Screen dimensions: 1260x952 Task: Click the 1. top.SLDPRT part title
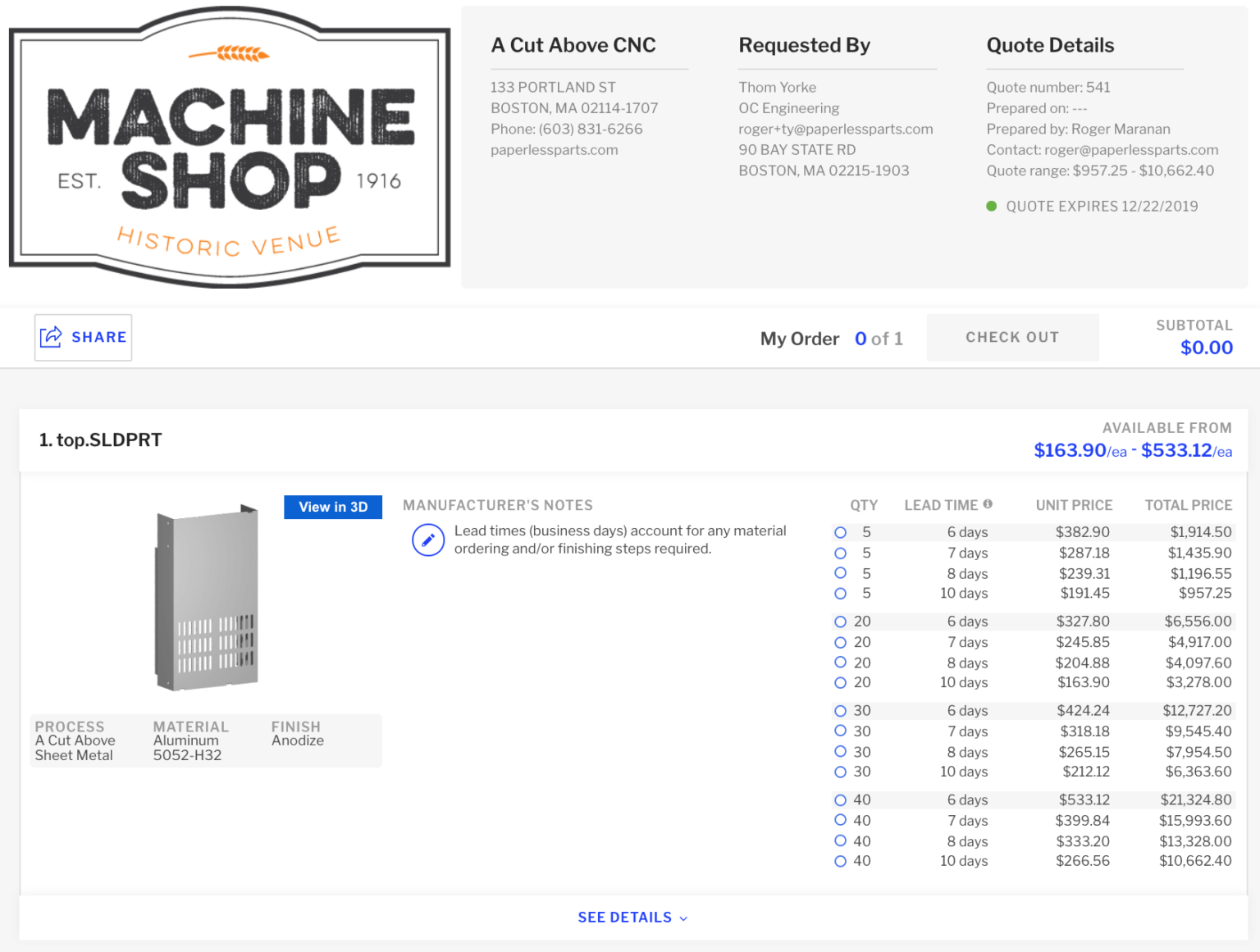click(100, 440)
